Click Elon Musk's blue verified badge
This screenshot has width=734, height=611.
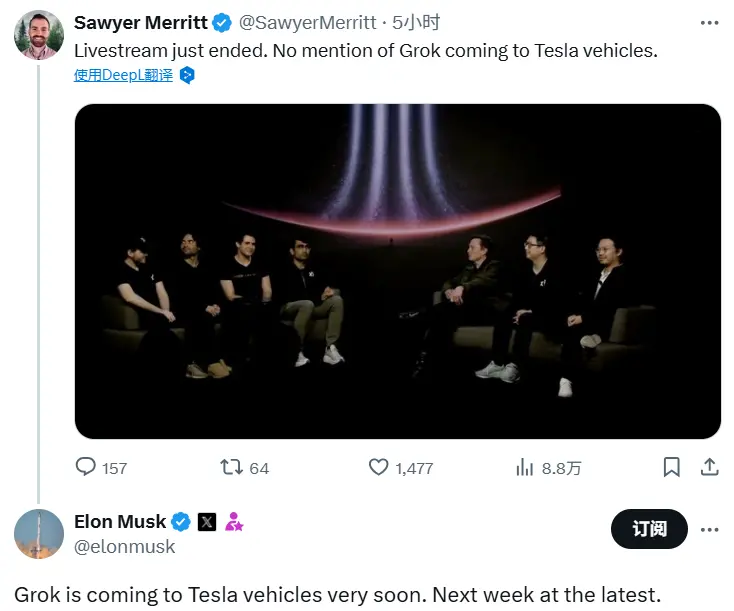pyautogui.click(x=181, y=522)
